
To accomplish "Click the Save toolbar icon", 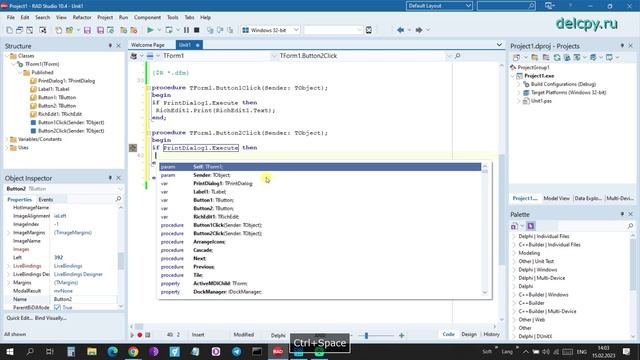I will (87, 30).
